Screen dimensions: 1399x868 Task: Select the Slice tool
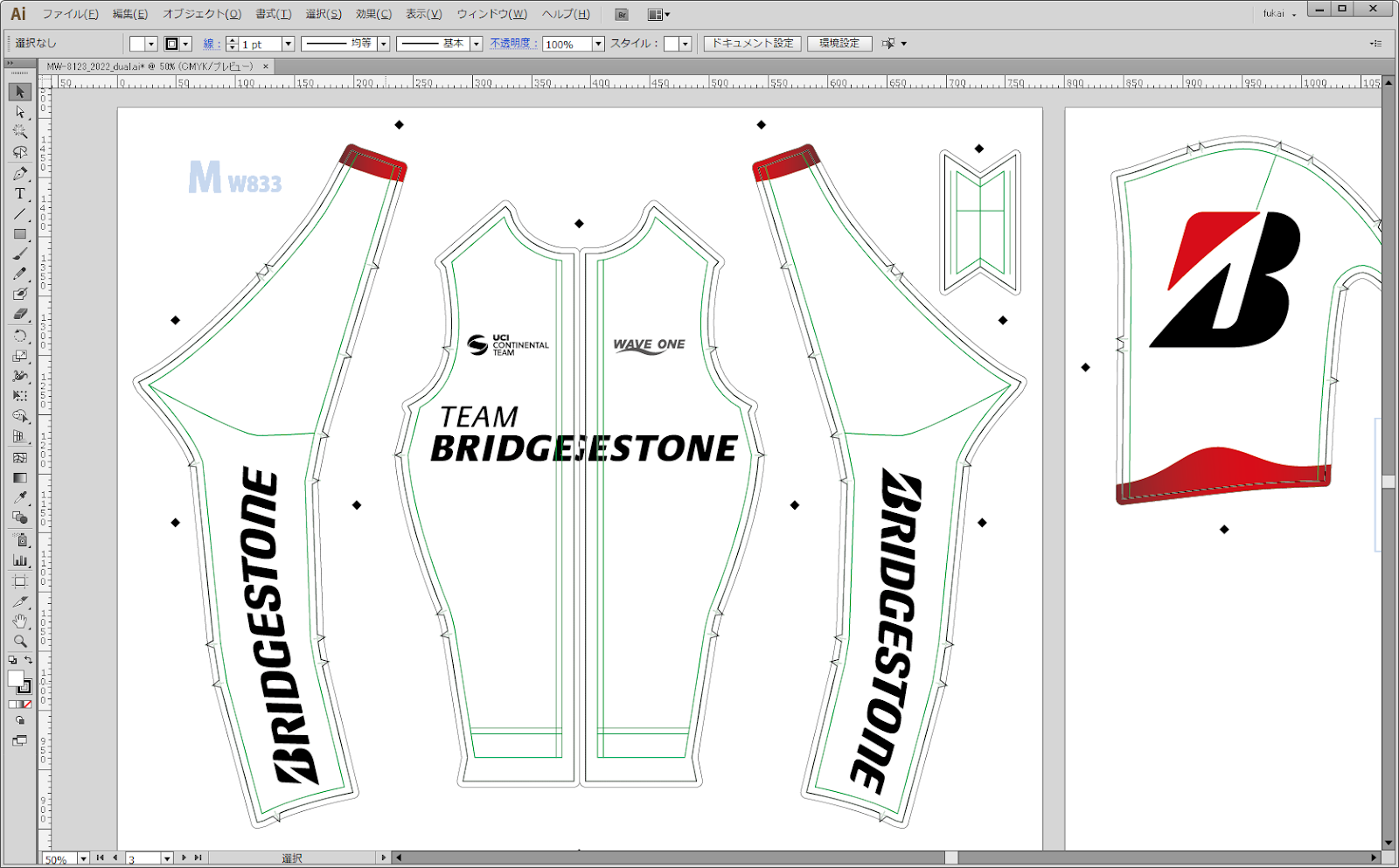coord(20,601)
